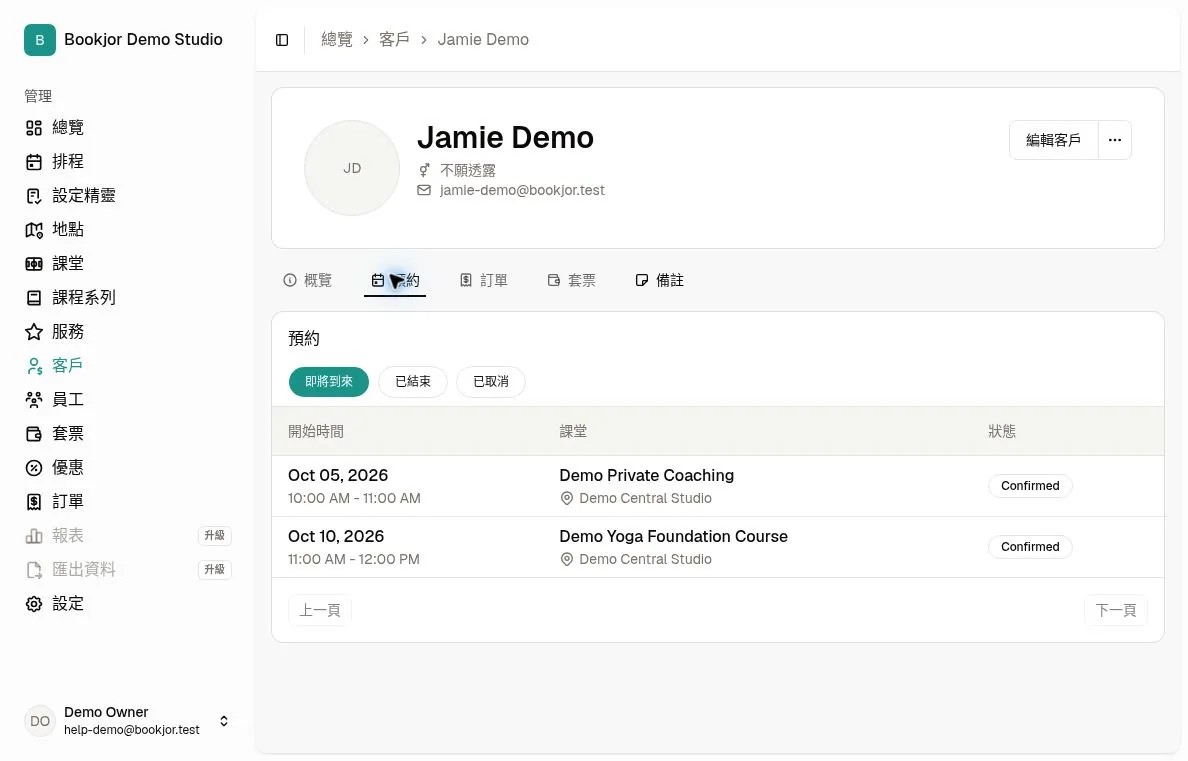Click the 套票 wallet icon in sidebar
Image resolution: width=1188 pixels, height=761 pixels.
[33, 434]
